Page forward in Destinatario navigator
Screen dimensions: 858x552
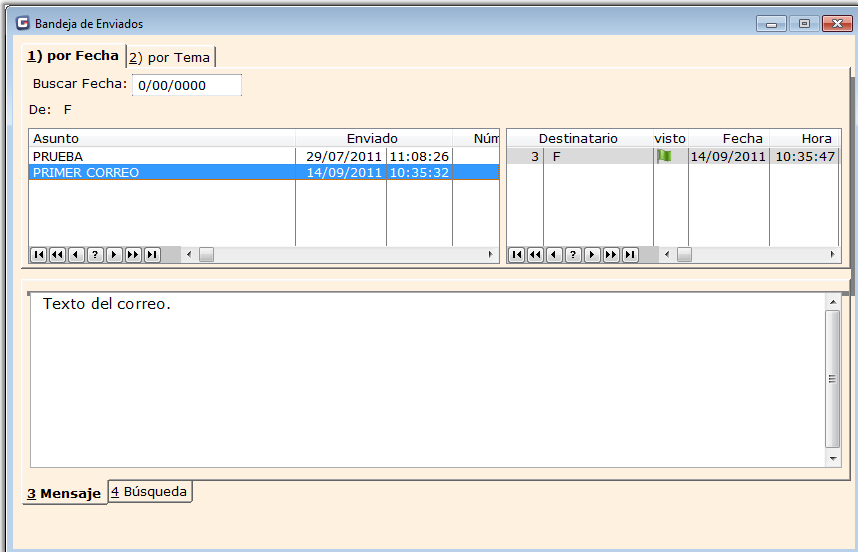pyautogui.click(x=611, y=255)
